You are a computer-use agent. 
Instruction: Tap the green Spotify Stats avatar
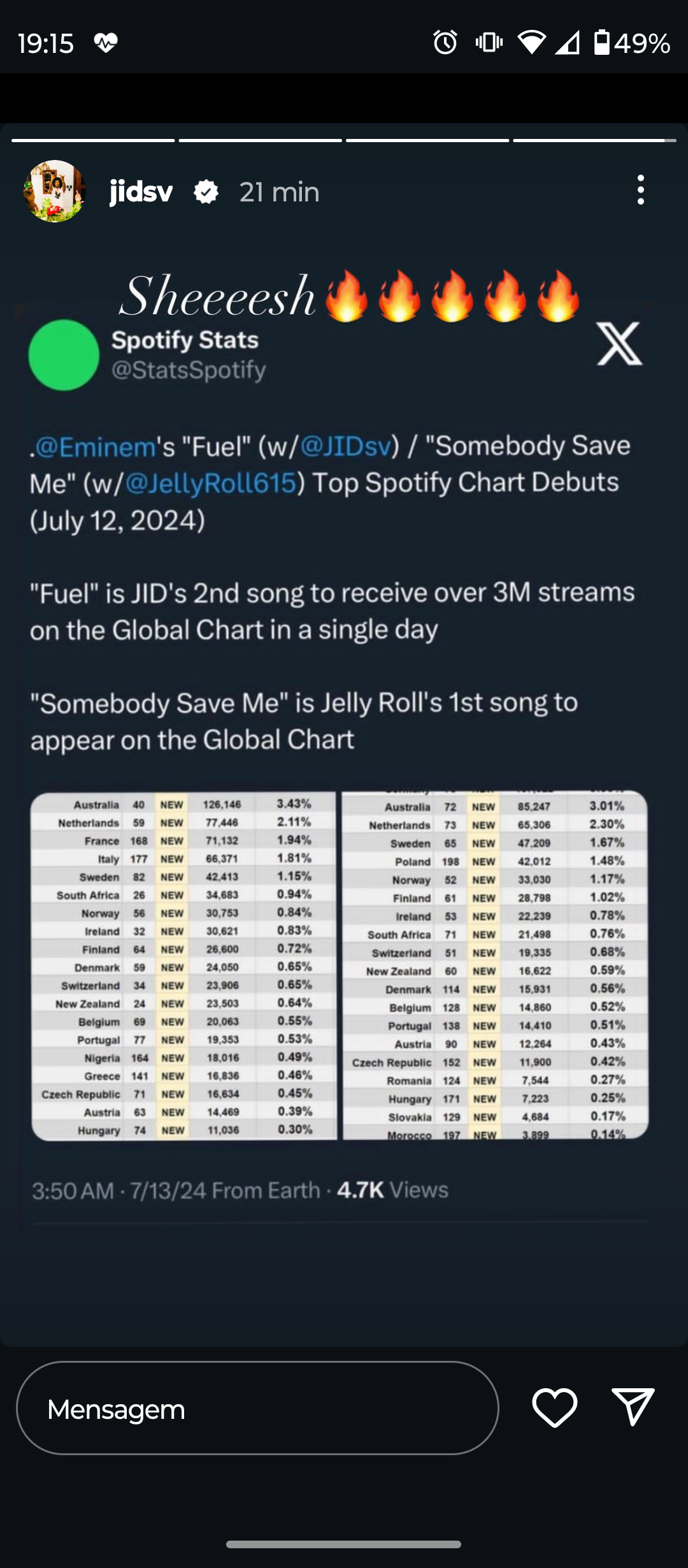tap(64, 355)
